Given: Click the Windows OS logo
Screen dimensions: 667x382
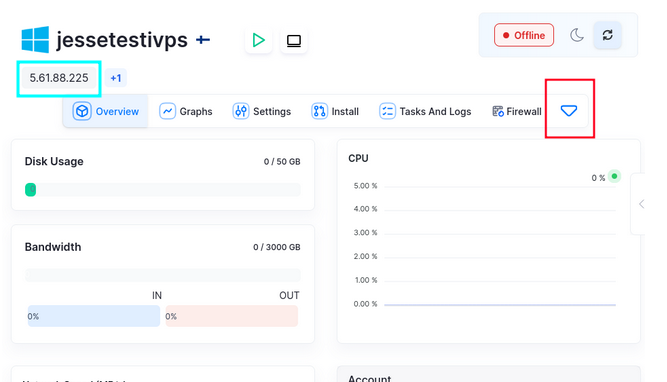Looking at the screenshot, I should (x=35, y=40).
